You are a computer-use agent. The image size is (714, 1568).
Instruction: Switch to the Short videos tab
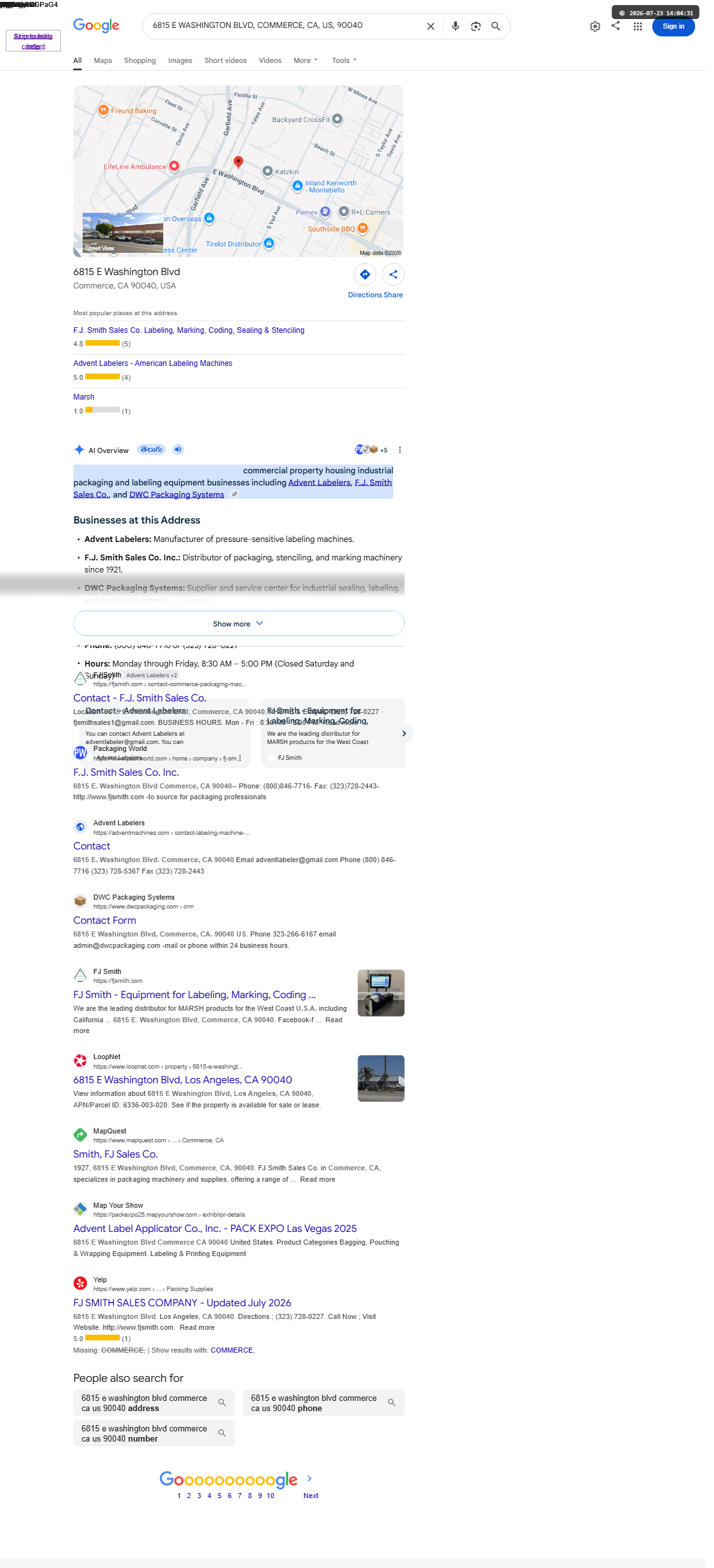[x=226, y=60]
